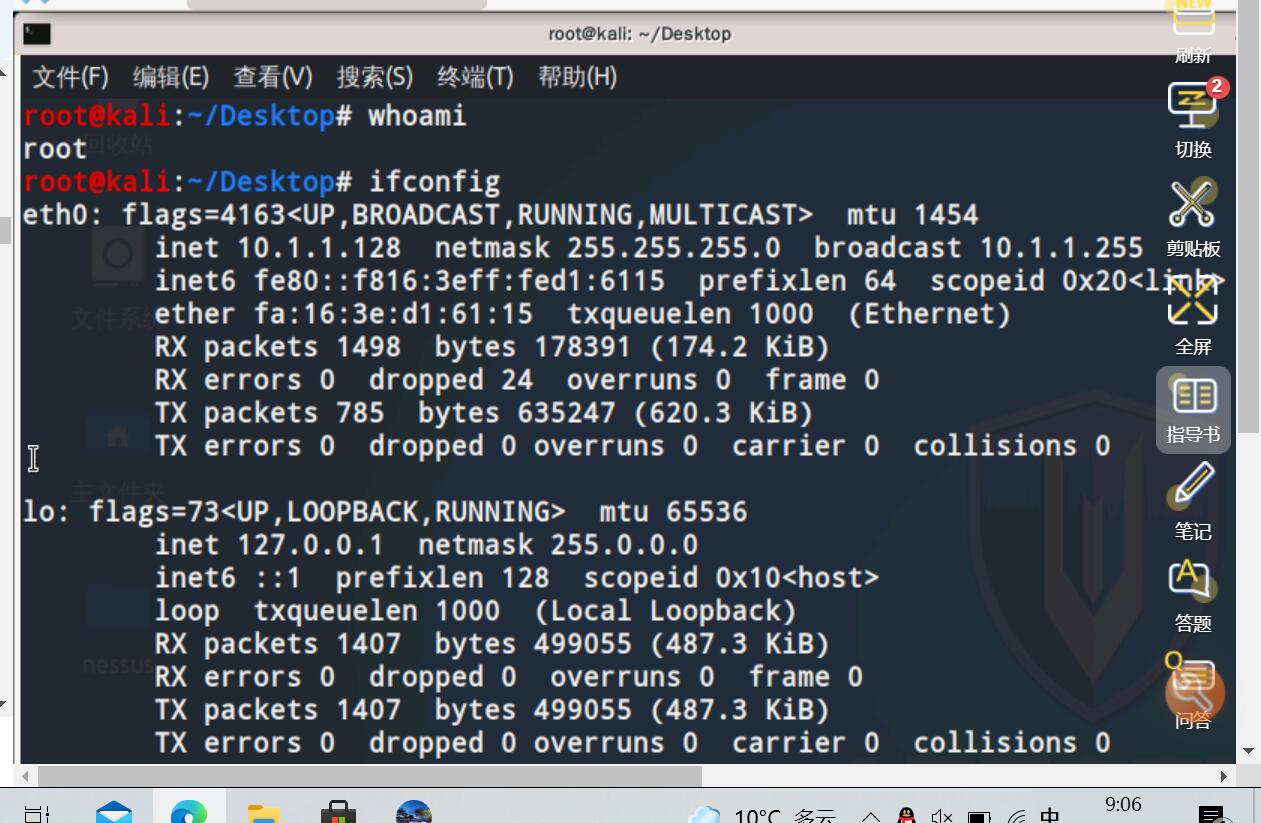Screen dimensions: 1261x823
Task: Click the loopback address 127.0.0.1
Action: (x=310, y=545)
